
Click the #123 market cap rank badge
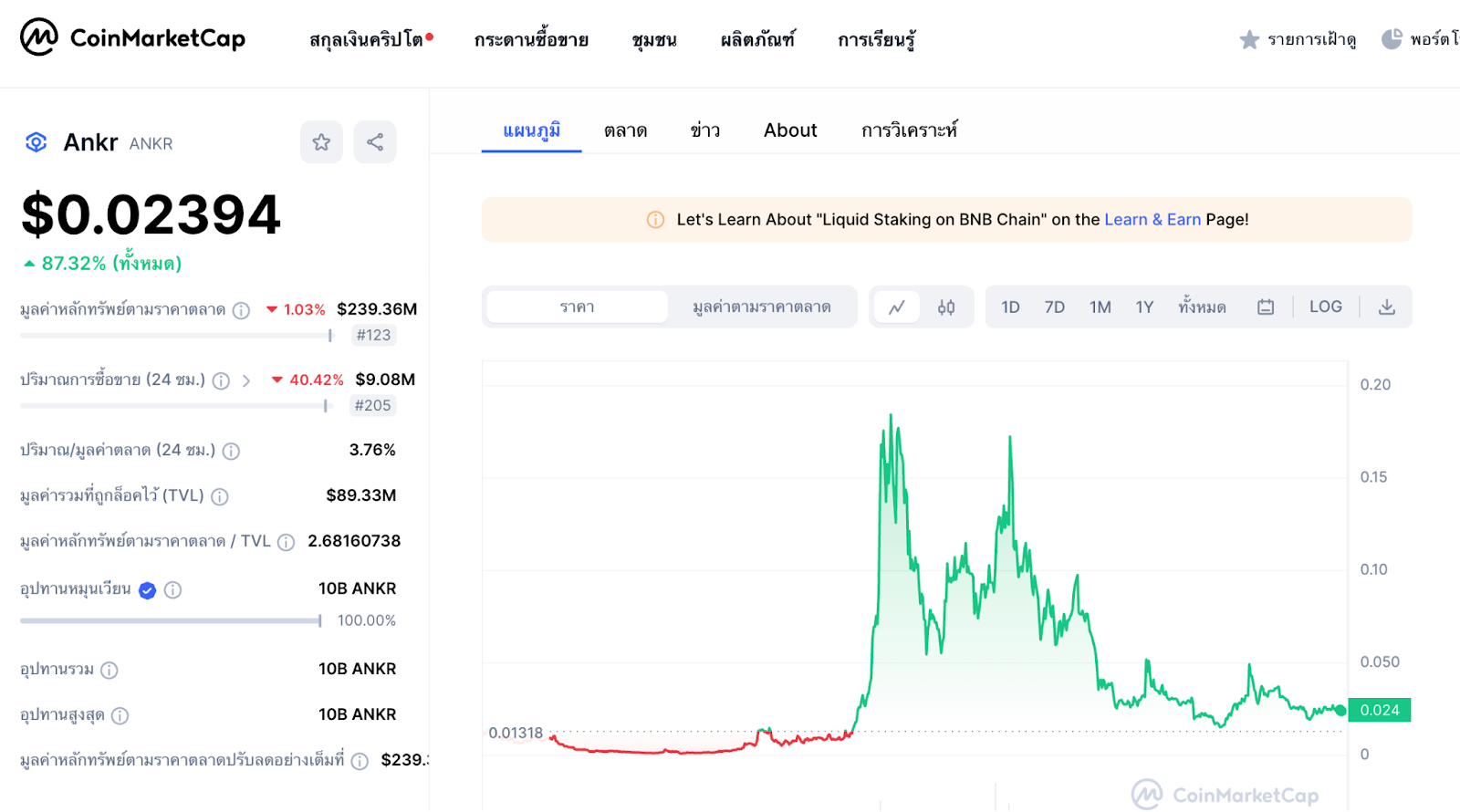(x=373, y=335)
